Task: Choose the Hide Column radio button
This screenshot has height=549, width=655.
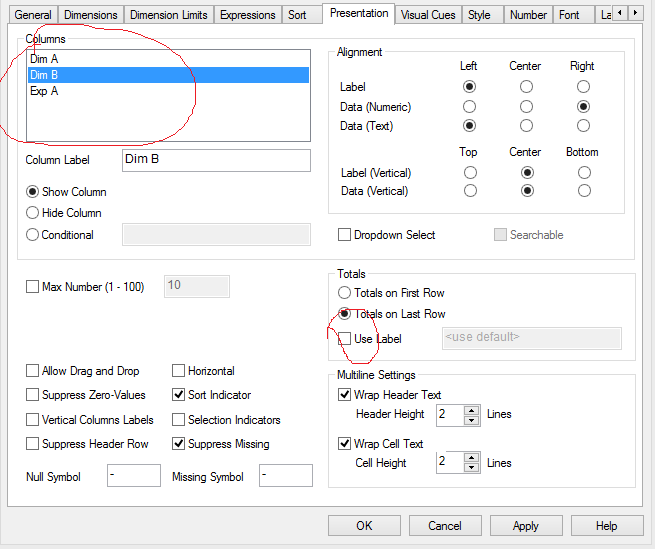Action: (33, 213)
